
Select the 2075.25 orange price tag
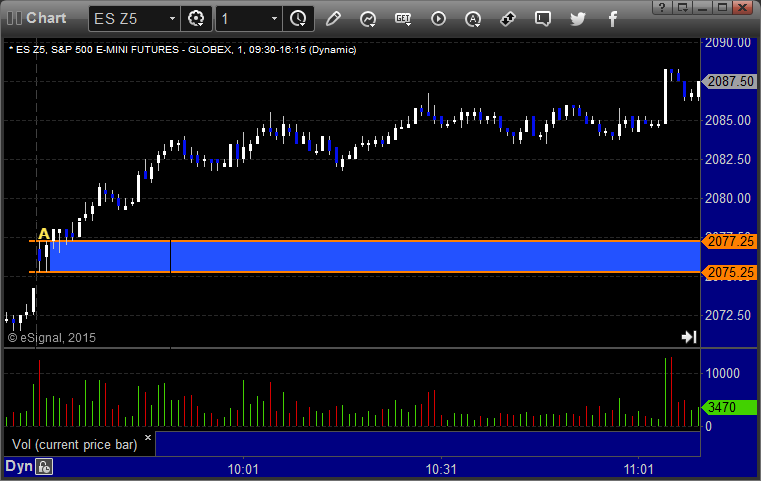729,272
